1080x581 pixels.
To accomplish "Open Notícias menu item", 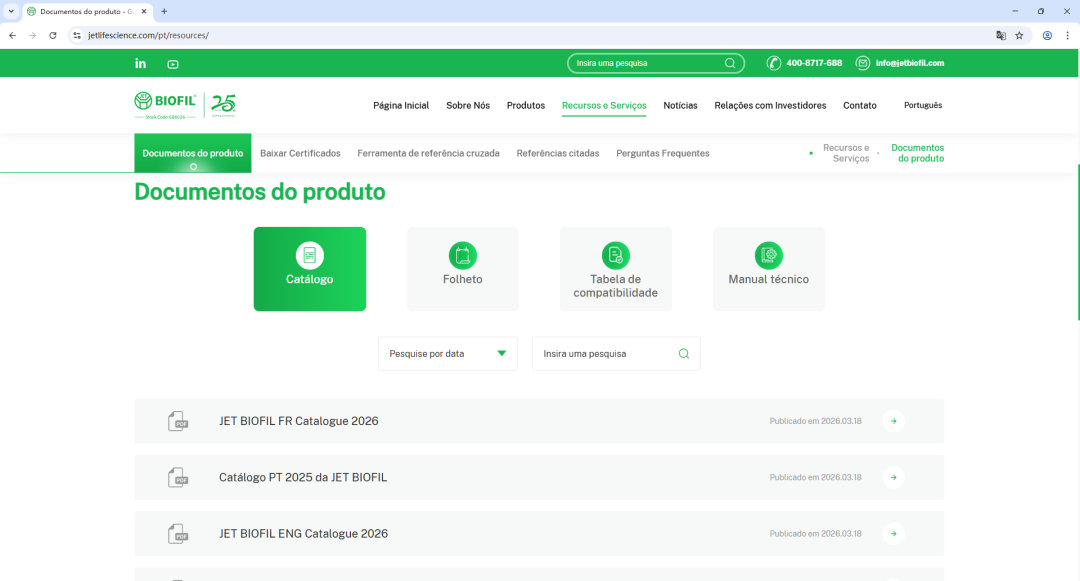I will 681,105.
